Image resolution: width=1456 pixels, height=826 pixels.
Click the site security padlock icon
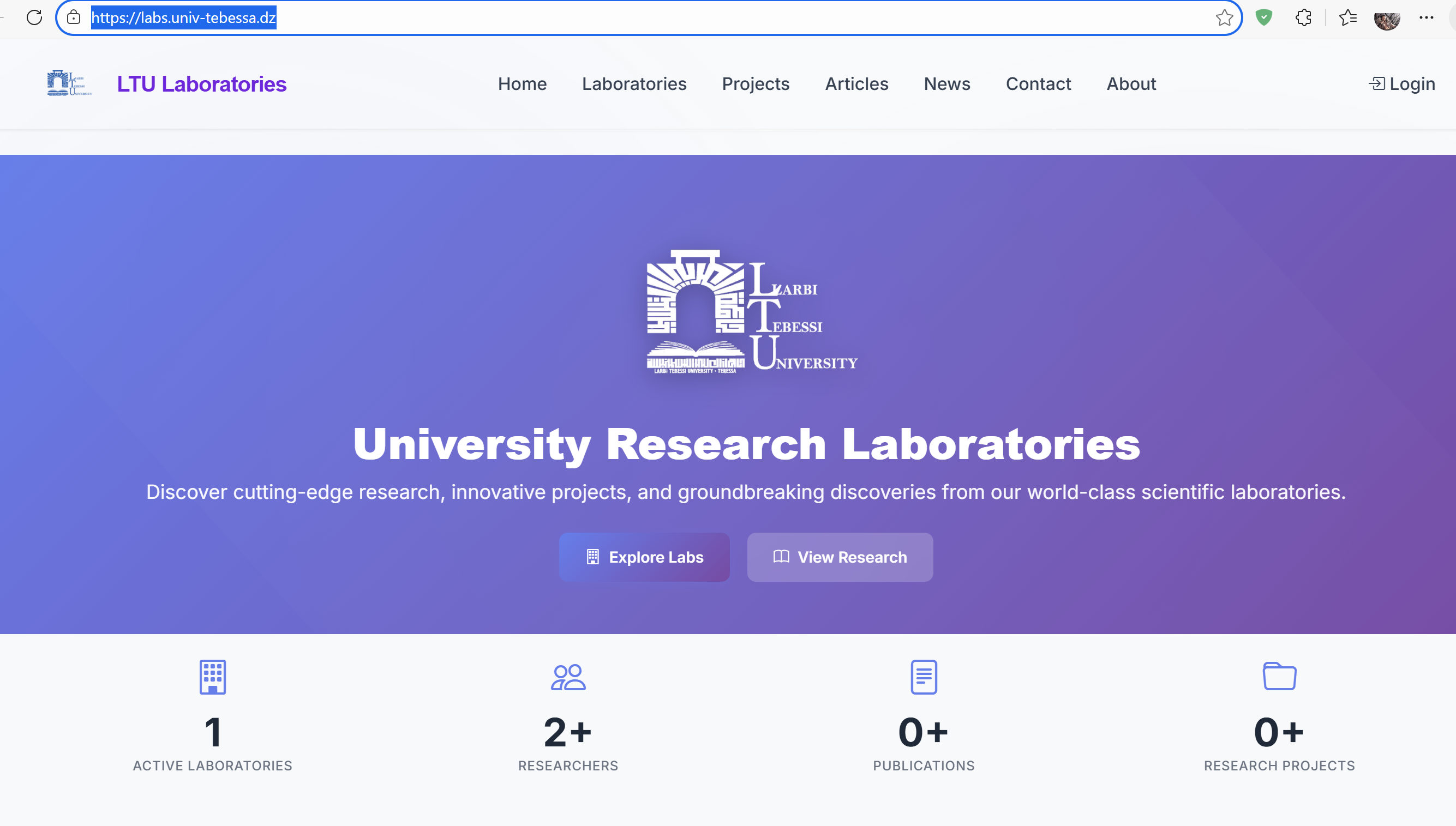73,17
